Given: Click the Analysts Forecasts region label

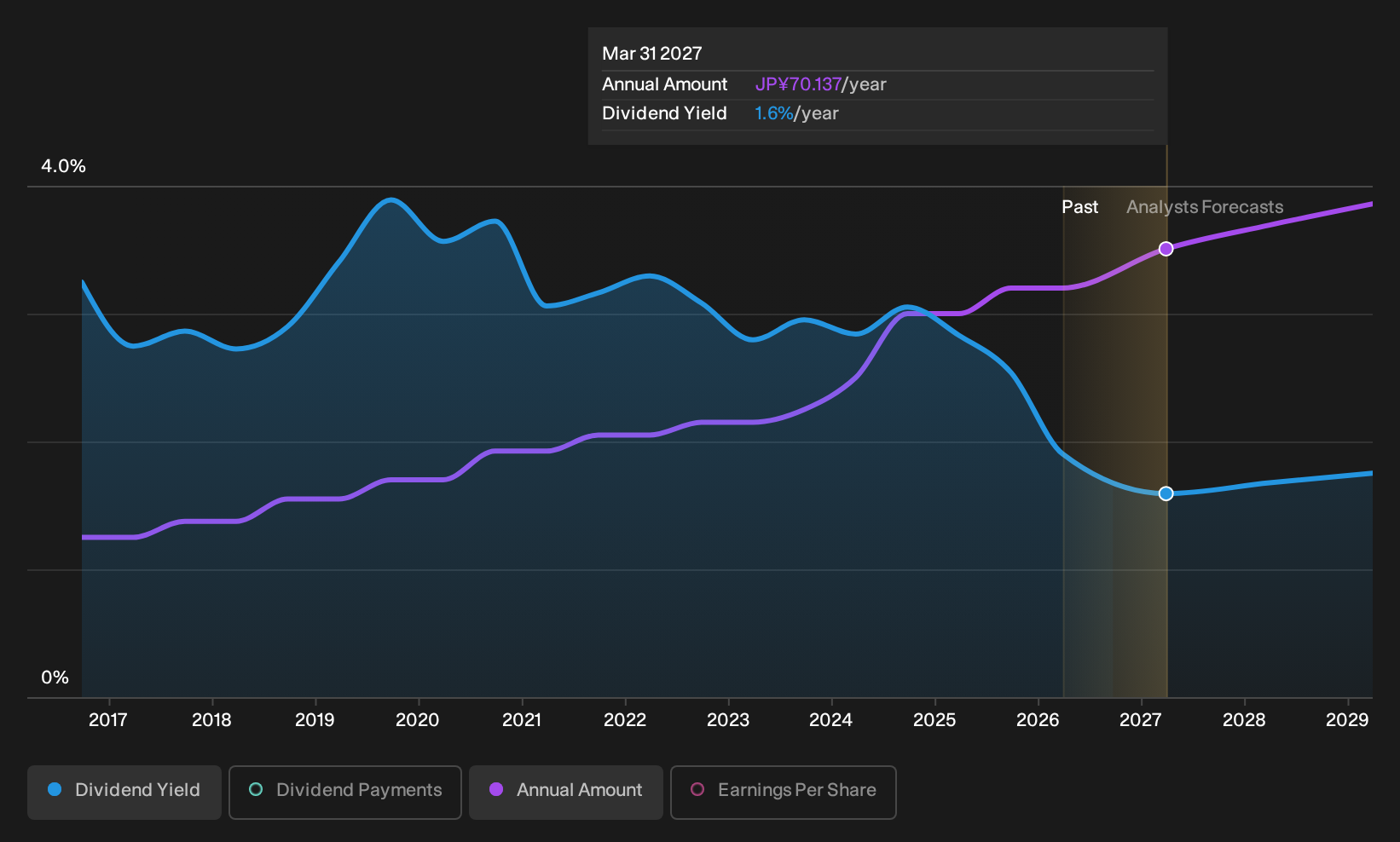Looking at the screenshot, I should [x=1205, y=207].
